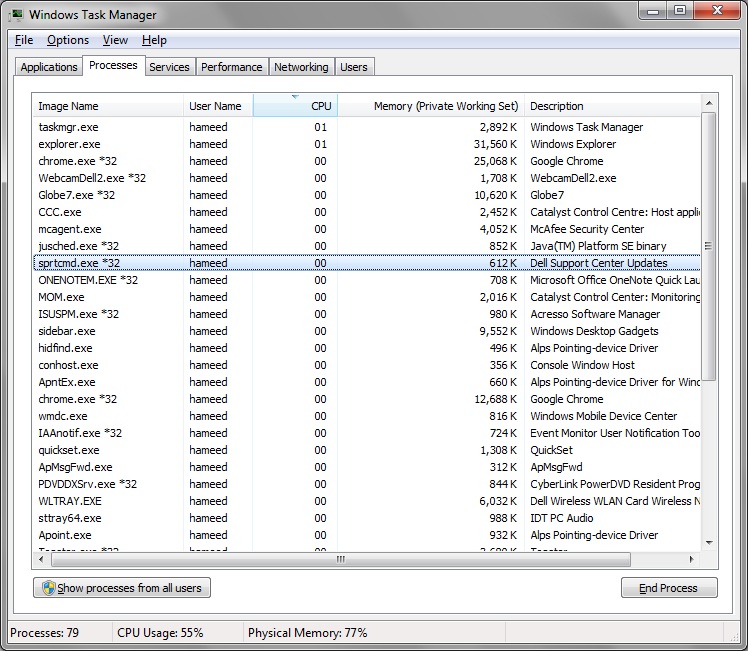The image size is (748, 651).
Task: Click the vertical scrollbar up arrow
Action: 709,103
